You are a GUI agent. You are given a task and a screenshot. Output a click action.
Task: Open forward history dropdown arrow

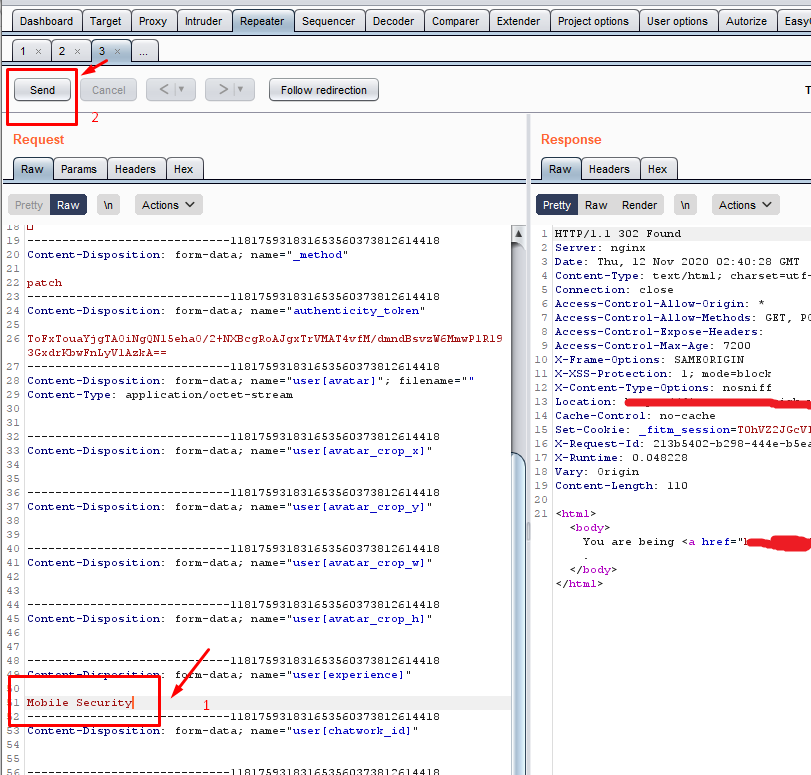coord(241,90)
